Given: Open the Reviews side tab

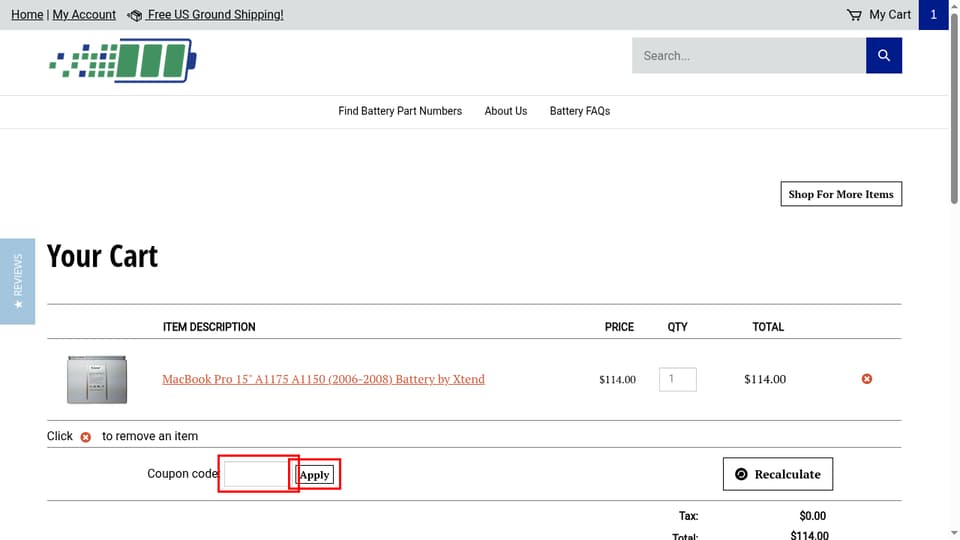Looking at the screenshot, I should [x=17, y=282].
